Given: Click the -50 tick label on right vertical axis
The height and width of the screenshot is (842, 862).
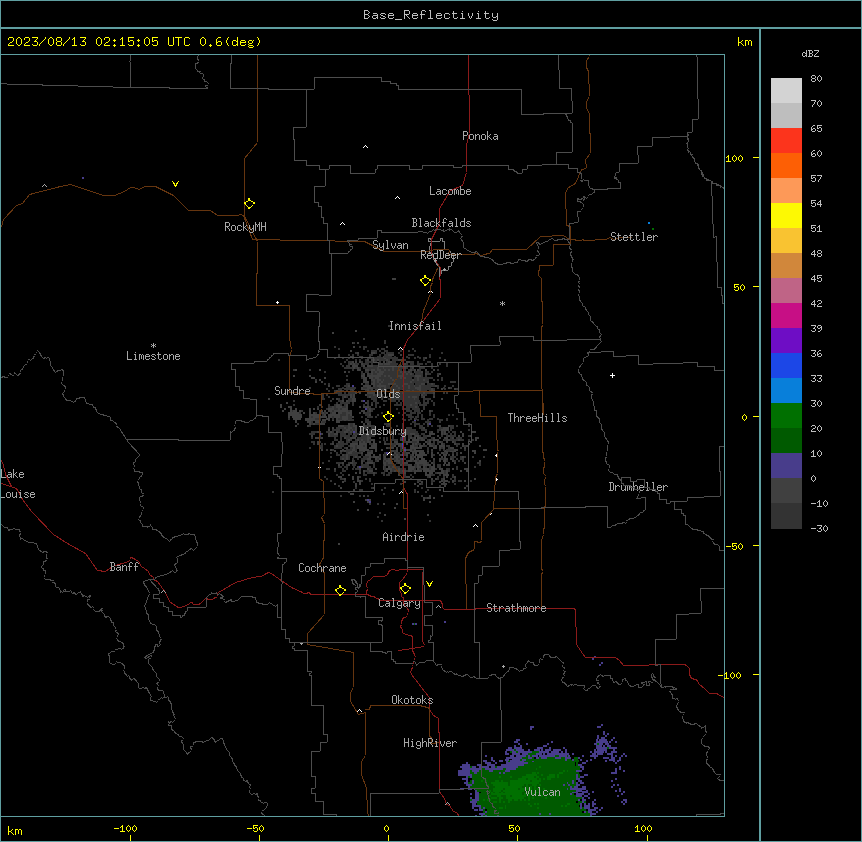Looking at the screenshot, I should tap(734, 546).
